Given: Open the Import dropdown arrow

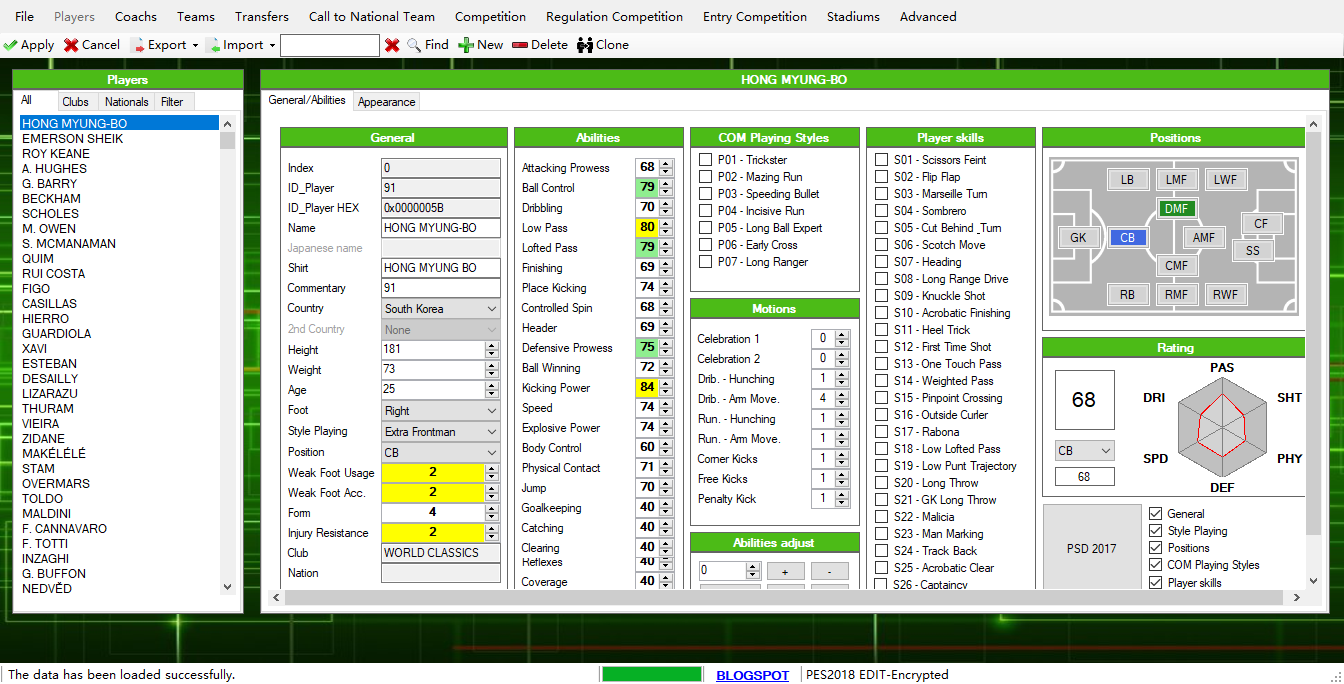Looking at the screenshot, I should 271,45.
